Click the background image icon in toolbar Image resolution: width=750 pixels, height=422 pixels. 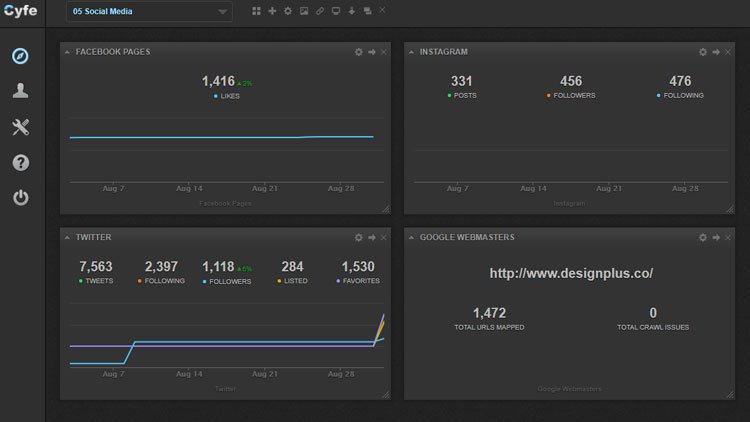[x=304, y=11]
